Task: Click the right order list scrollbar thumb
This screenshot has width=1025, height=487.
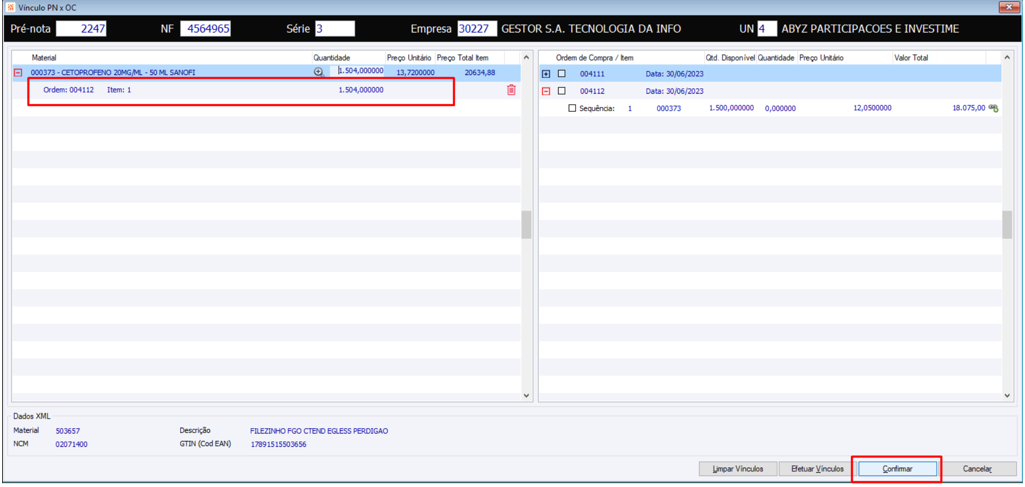Action: (1007, 225)
